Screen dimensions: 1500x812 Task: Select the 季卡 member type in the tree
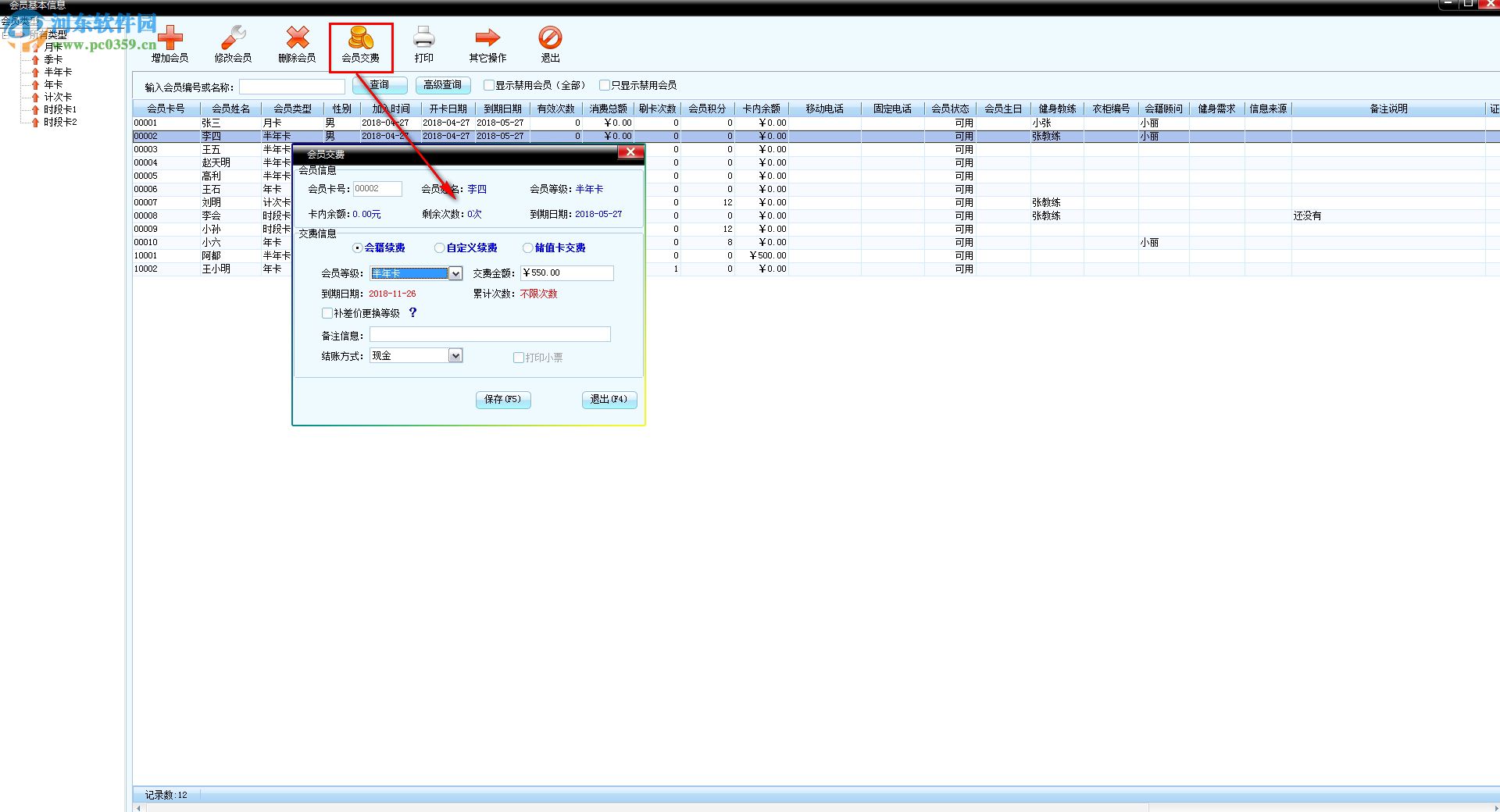click(53, 59)
